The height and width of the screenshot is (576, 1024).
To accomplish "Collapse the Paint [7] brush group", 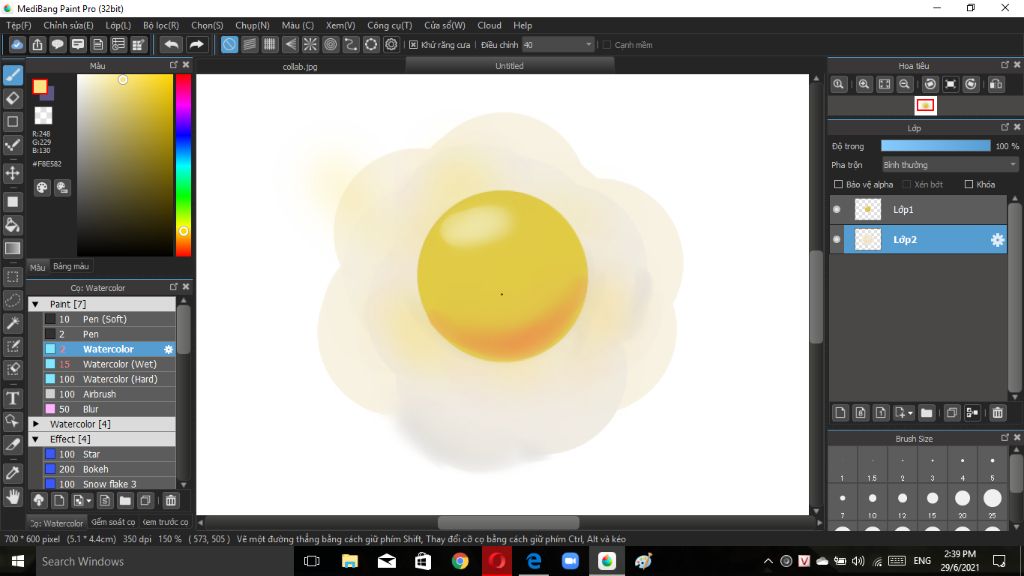I will (35, 304).
